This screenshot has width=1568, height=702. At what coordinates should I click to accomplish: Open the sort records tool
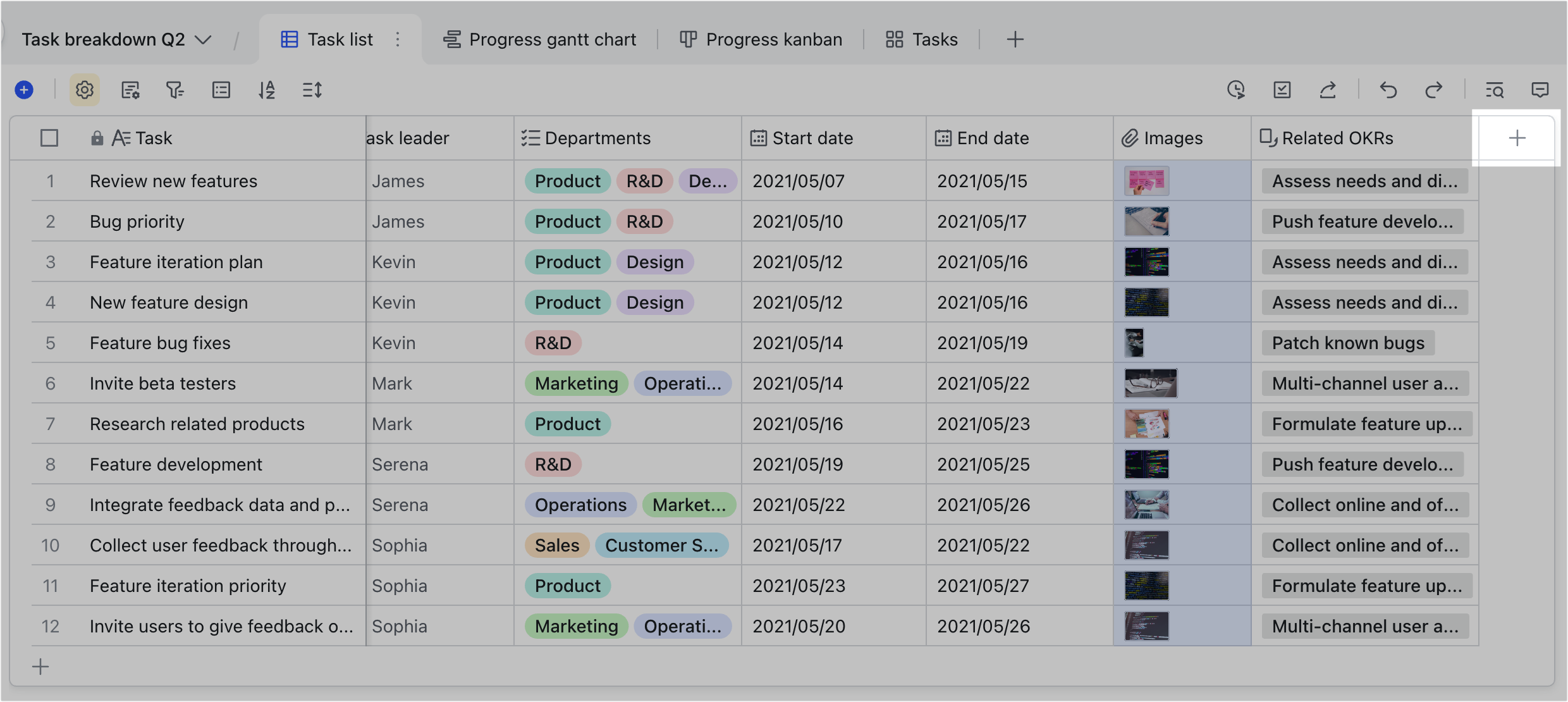267,90
